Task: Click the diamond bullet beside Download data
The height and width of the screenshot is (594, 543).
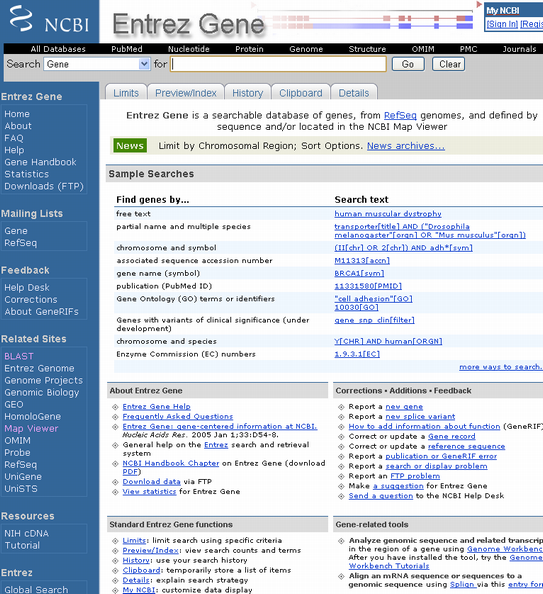Action: pyautogui.click(x=115, y=482)
